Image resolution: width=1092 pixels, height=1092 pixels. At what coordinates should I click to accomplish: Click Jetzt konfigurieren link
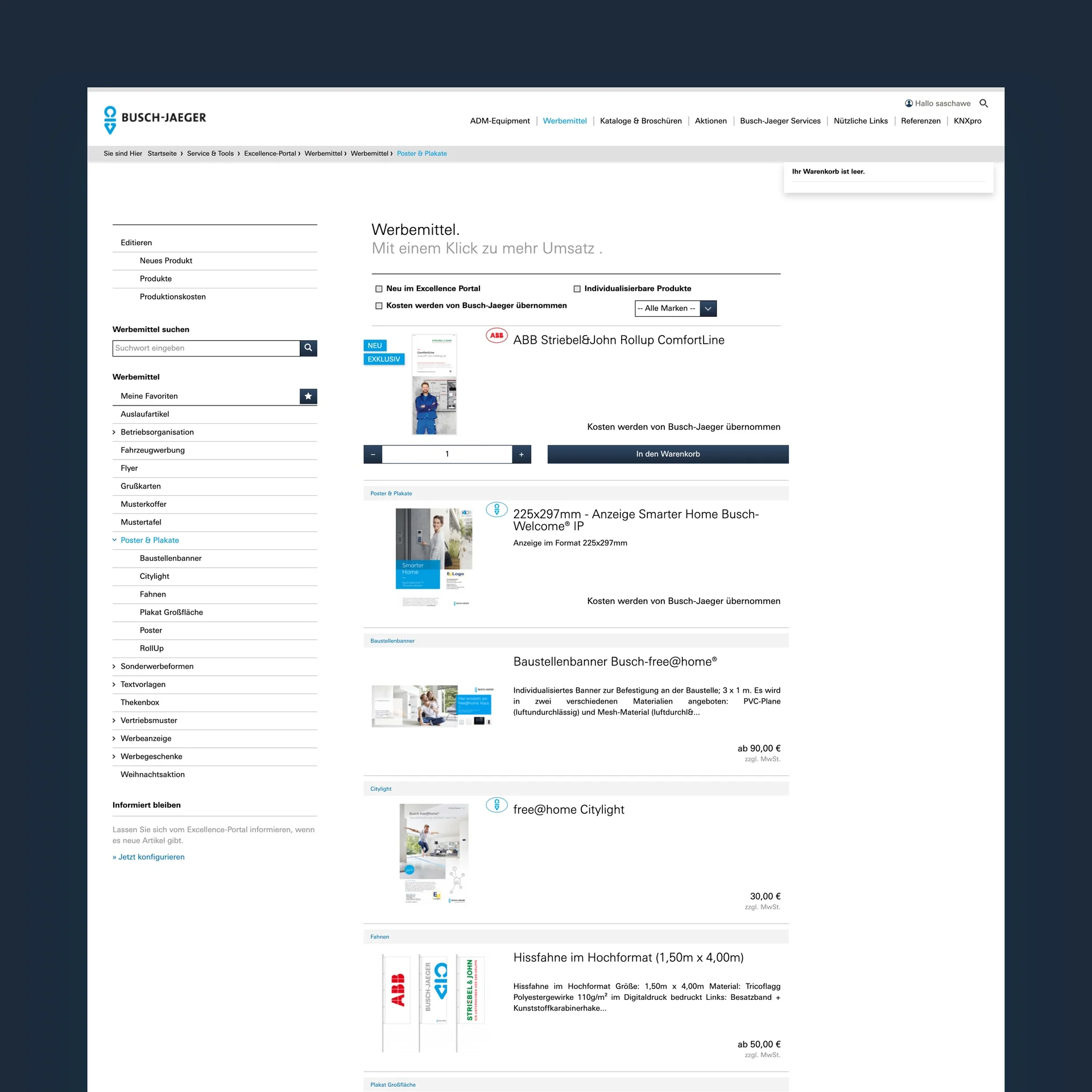tap(148, 857)
